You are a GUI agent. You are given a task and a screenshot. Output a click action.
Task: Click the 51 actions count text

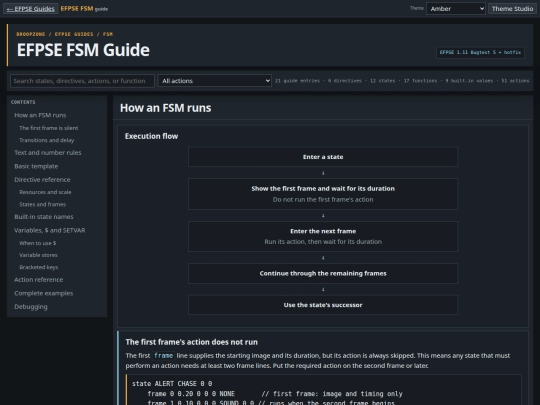tap(515, 81)
